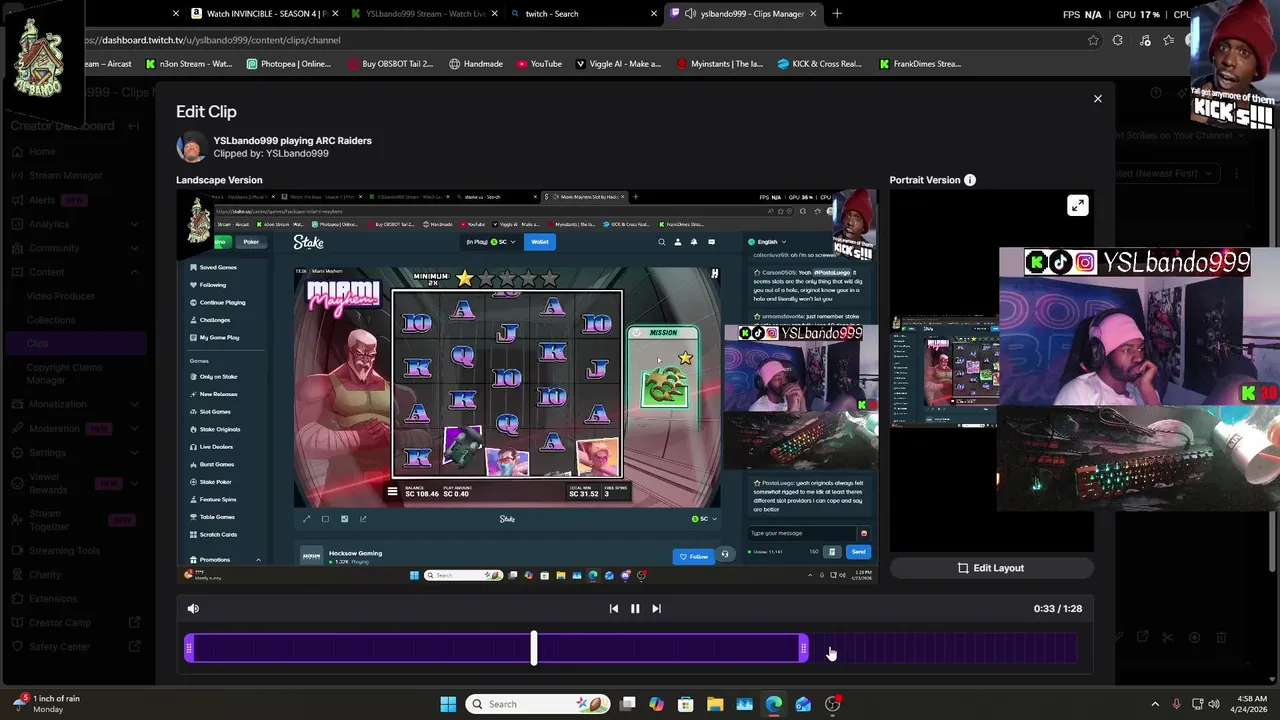Open the Photopea Online bookmark
1280x720 pixels.
tap(288, 64)
